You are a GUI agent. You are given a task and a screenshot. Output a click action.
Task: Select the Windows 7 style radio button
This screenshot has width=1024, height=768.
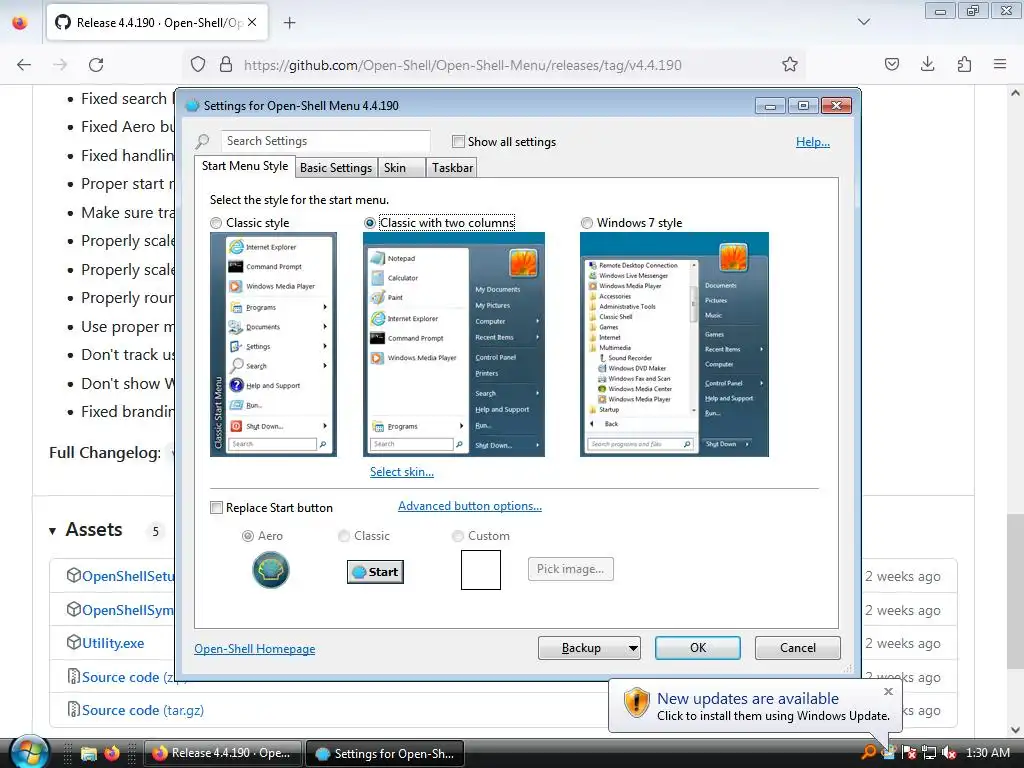(x=586, y=223)
